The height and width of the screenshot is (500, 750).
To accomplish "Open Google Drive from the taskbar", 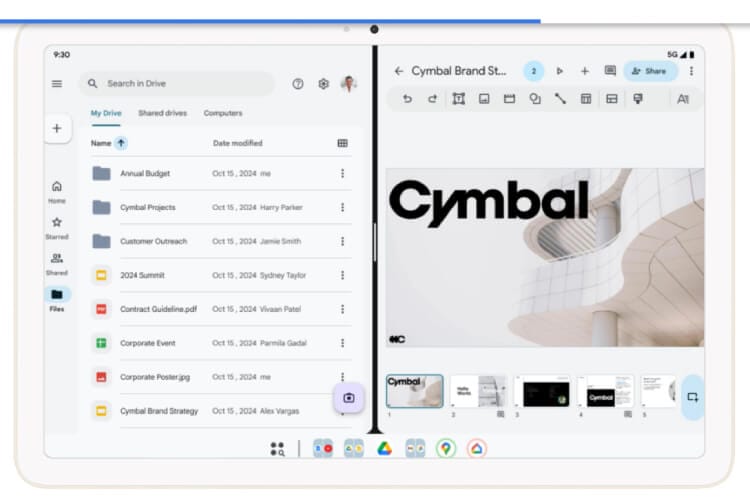I will 385,449.
